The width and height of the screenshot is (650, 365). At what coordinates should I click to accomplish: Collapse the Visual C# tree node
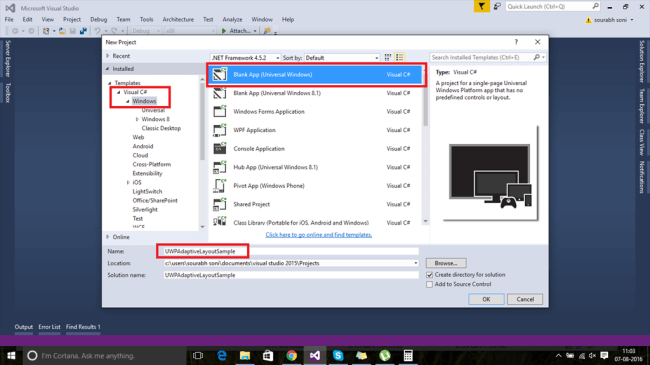coord(119,92)
